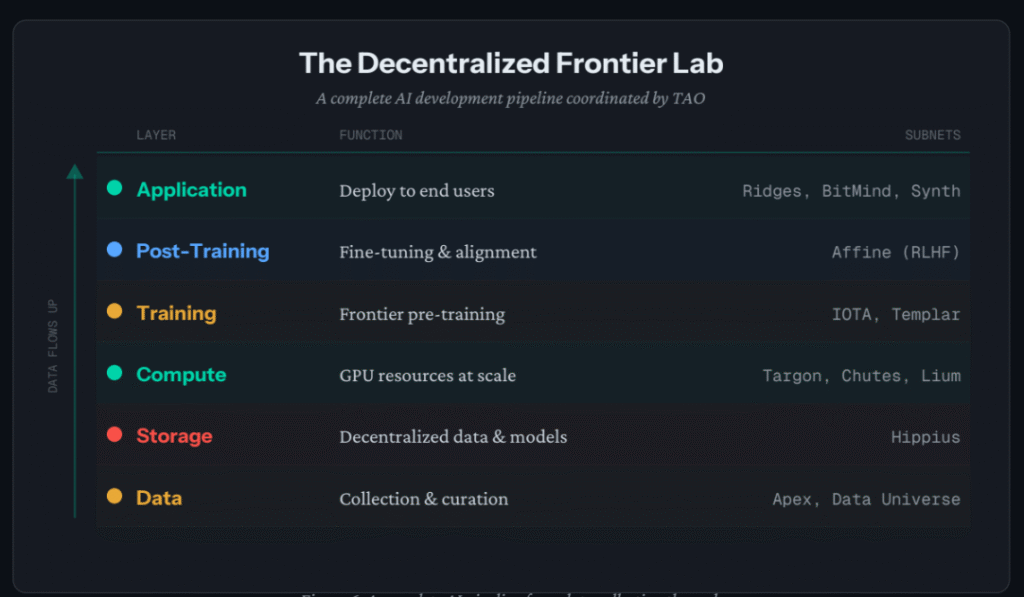Click the green dot beside Compute
Image resolution: width=1024 pixels, height=597 pixels.
(115, 373)
